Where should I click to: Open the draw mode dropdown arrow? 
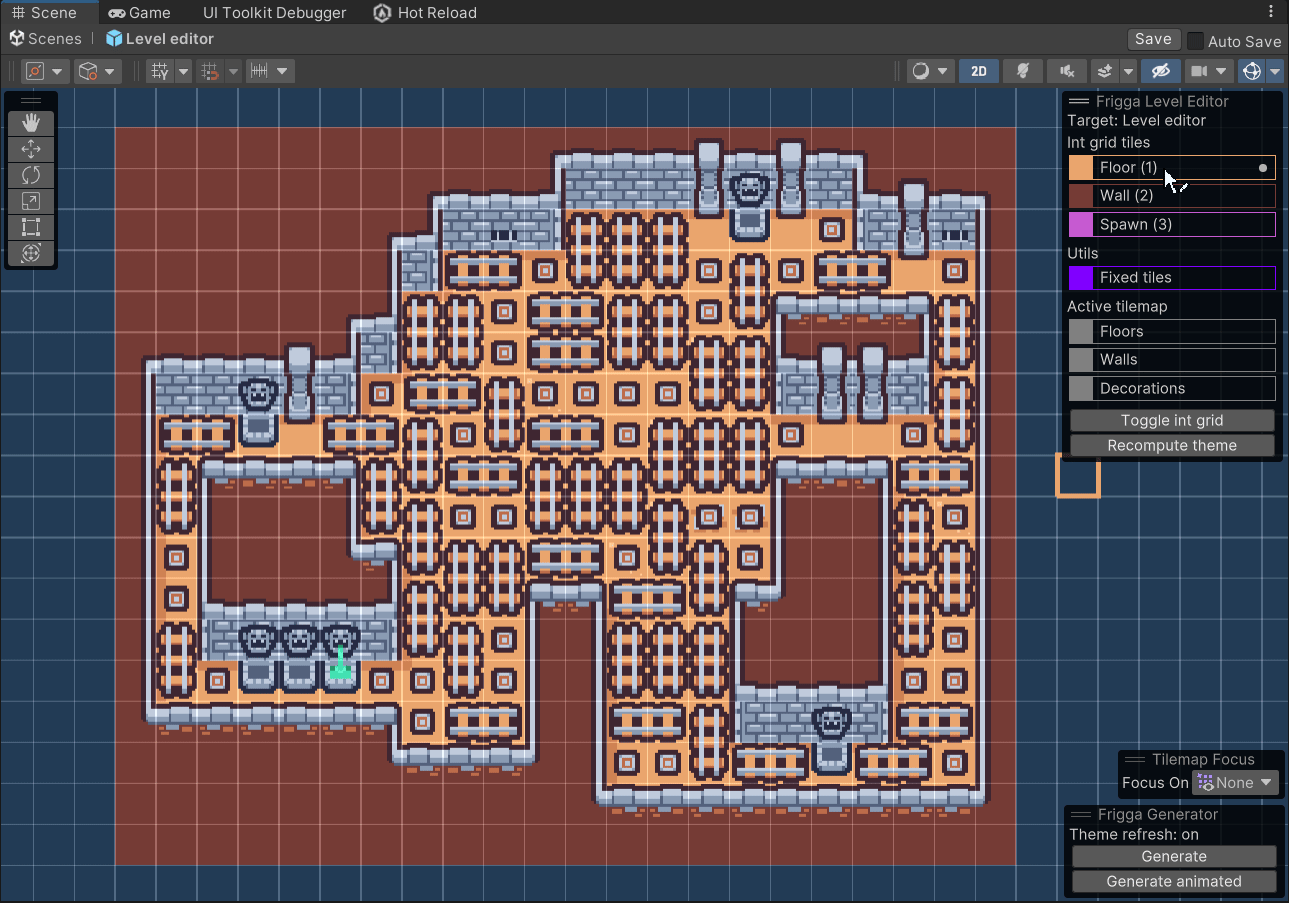click(x=943, y=71)
